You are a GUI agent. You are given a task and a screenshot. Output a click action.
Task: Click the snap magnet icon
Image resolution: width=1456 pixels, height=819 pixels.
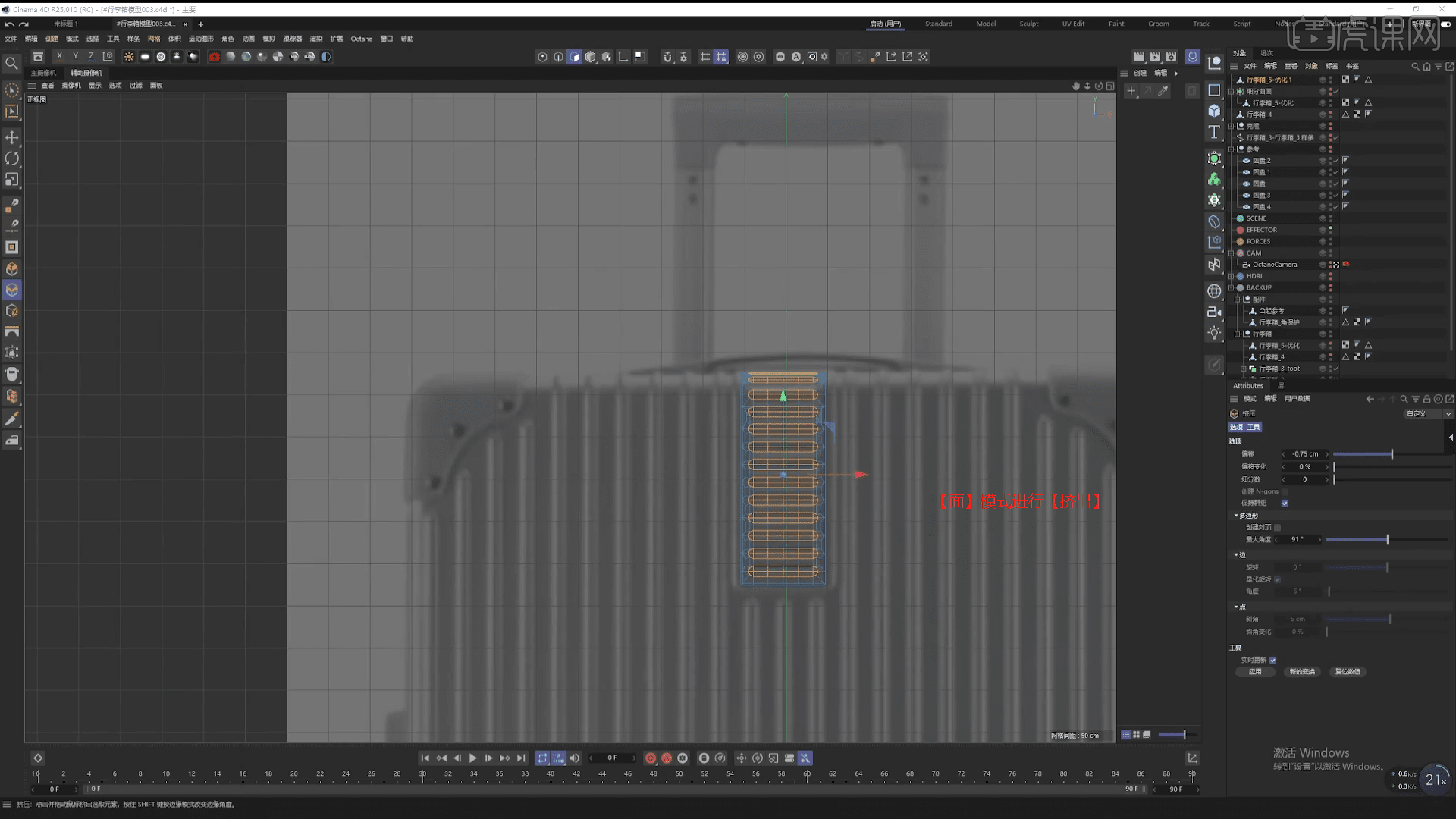[x=667, y=57]
